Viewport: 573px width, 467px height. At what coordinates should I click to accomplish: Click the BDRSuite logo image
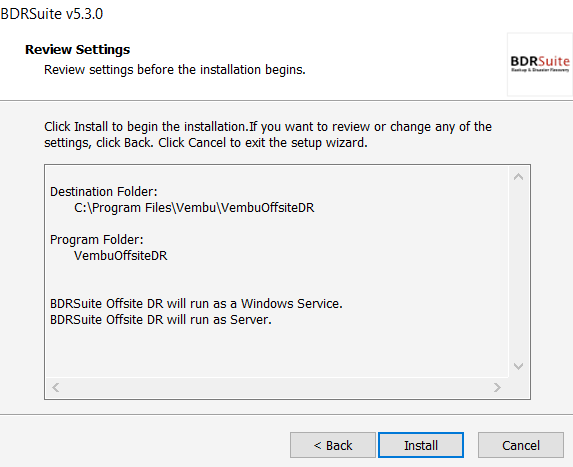pos(540,64)
